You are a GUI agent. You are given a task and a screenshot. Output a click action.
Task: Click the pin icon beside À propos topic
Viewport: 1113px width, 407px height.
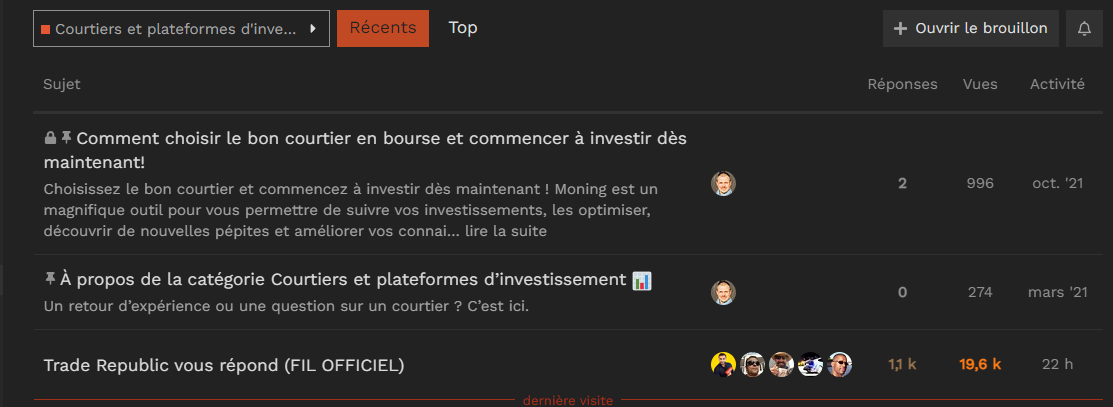click(50, 279)
